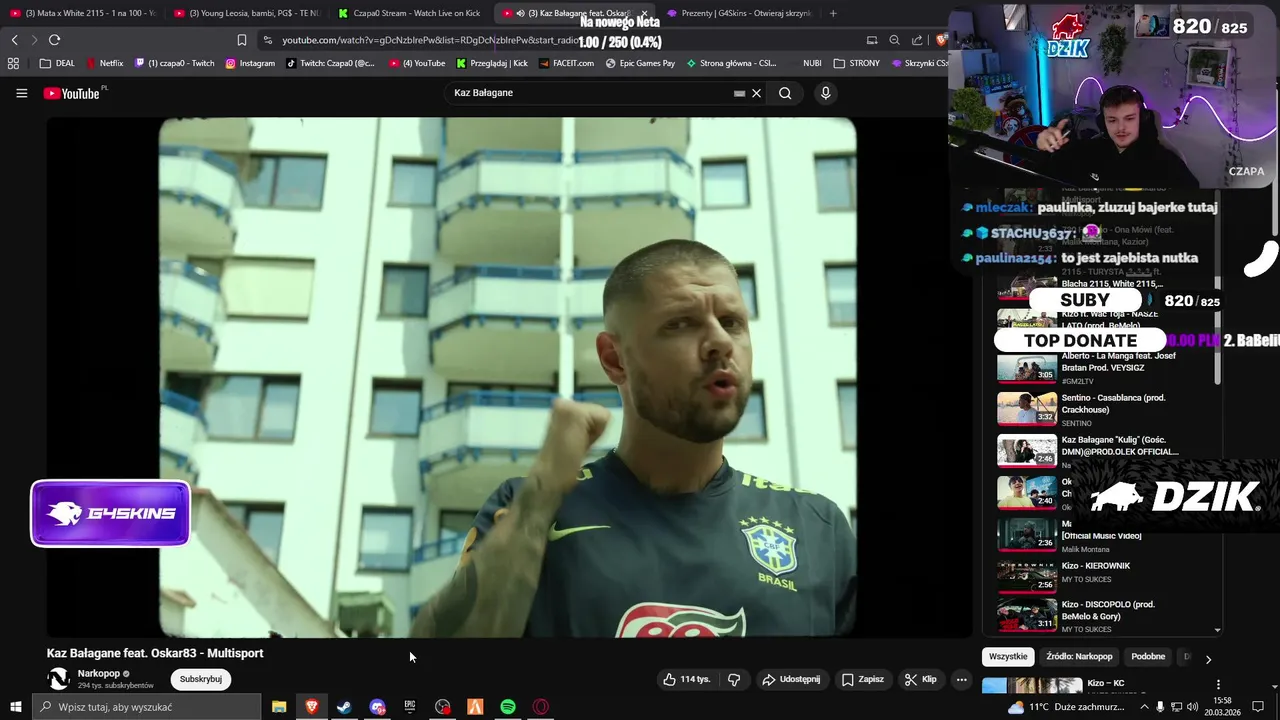Close the Kaz Bałagane browser tab
The height and width of the screenshot is (720, 1280).
point(644,13)
